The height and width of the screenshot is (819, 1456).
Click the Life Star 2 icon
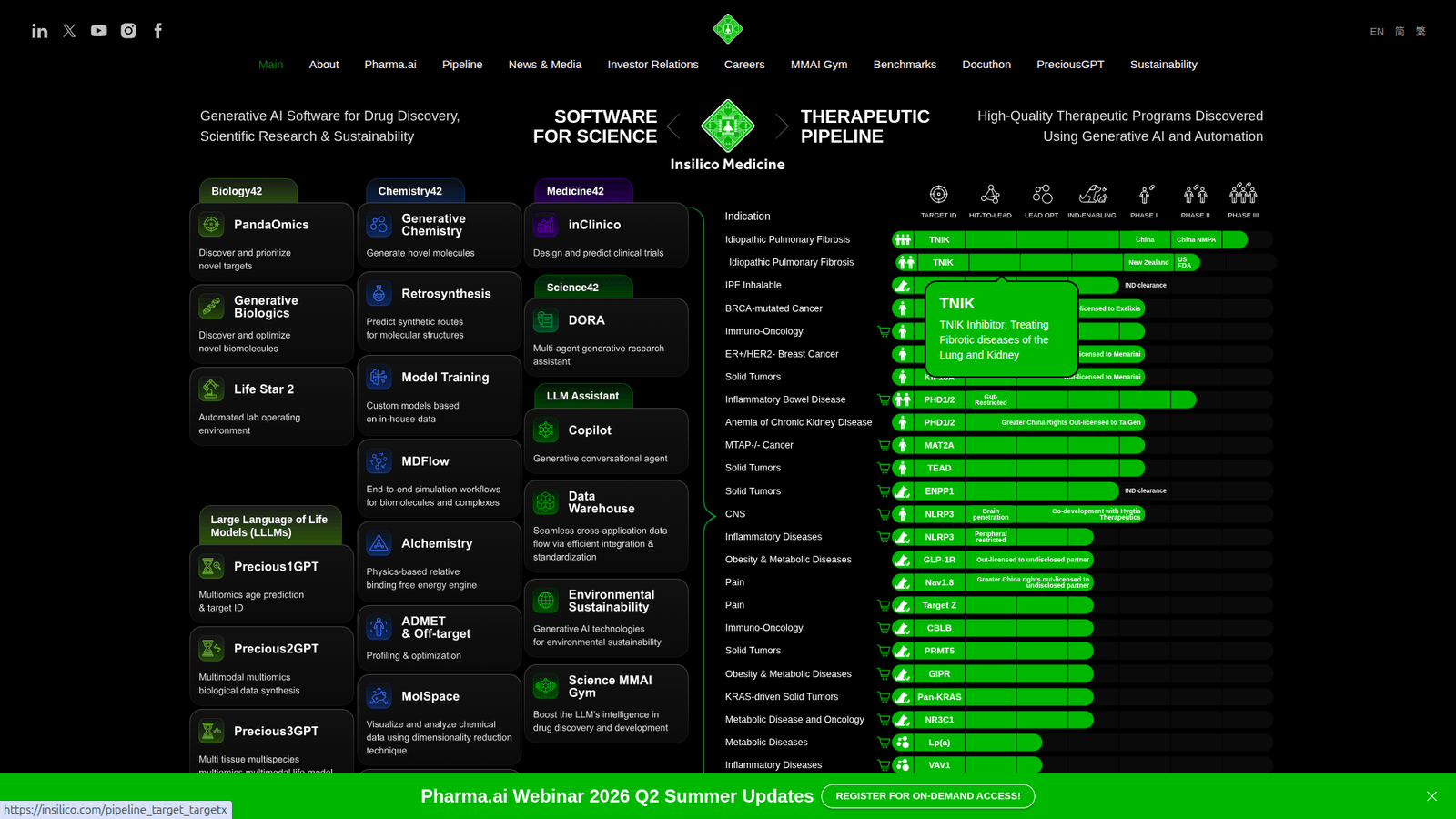pyautogui.click(x=211, y=389)
